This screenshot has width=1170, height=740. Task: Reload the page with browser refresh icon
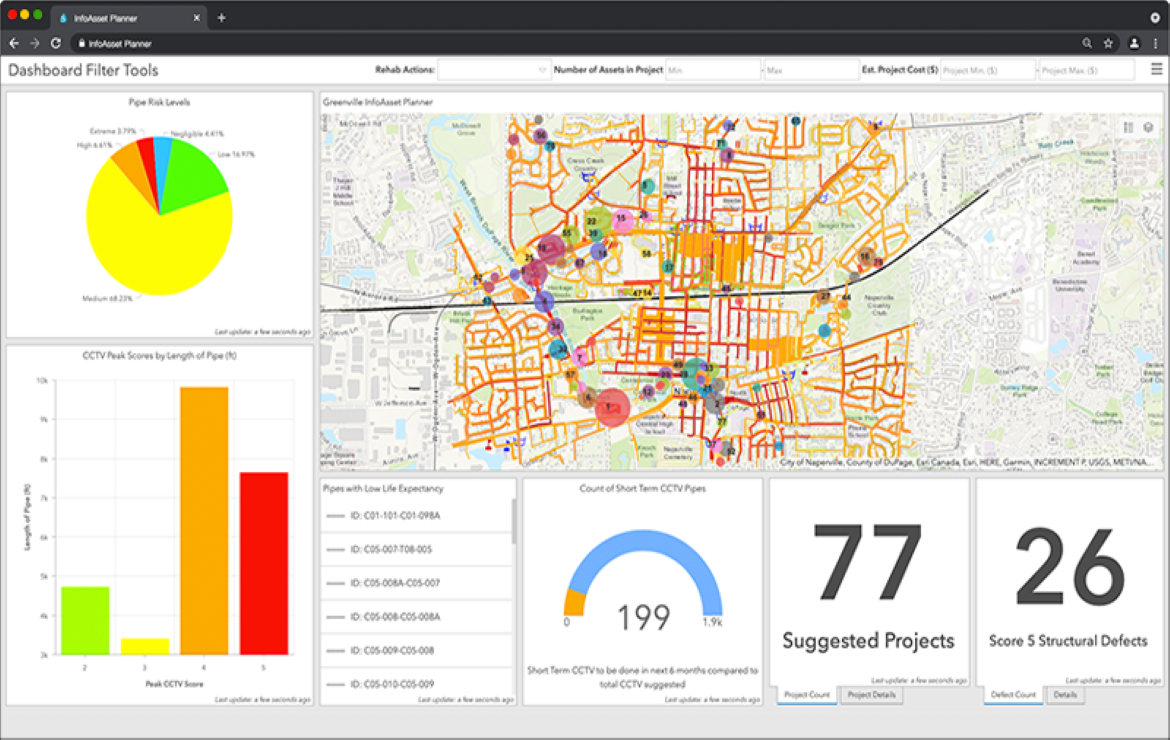pyautogui.click(x=56, y=44)
